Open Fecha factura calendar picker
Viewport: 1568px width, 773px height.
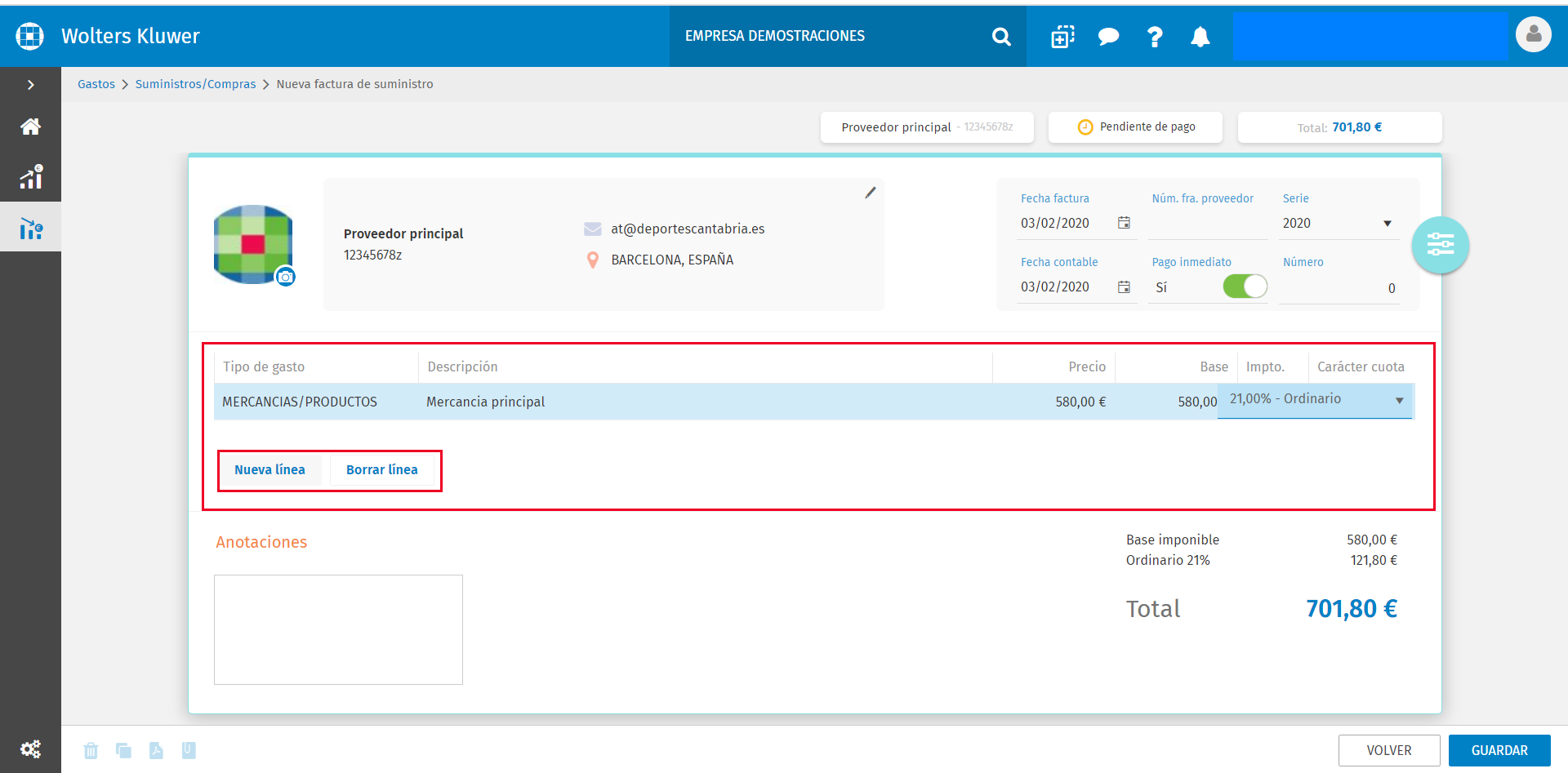(x=1124, y=223)
